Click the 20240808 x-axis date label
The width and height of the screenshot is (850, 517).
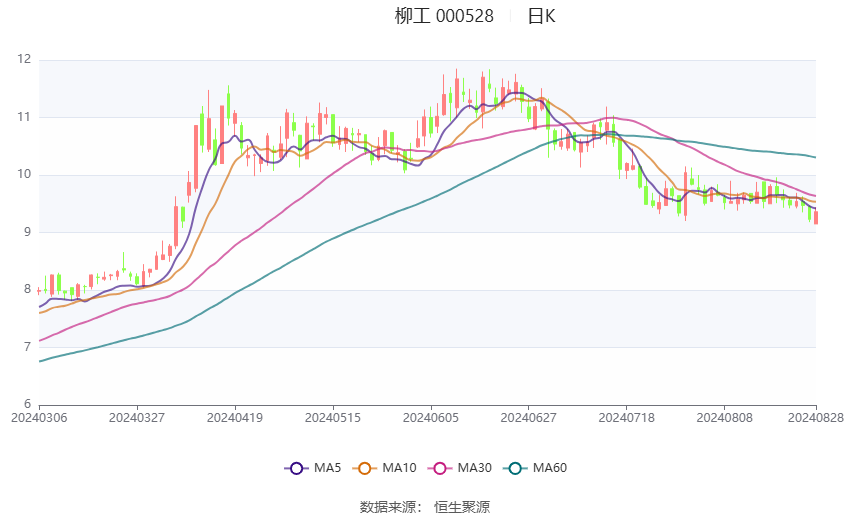[724, 418]
